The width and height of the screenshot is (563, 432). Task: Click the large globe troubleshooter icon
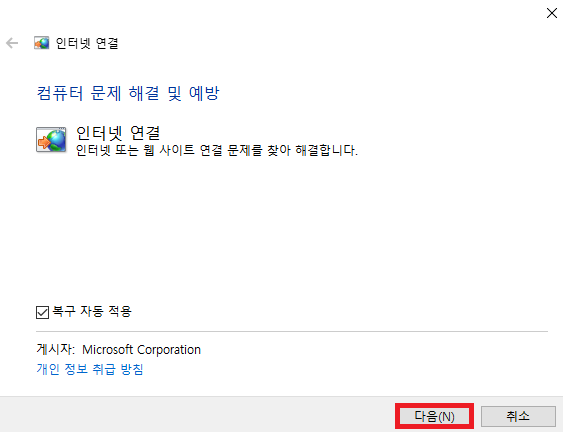[x=51, y=140]
